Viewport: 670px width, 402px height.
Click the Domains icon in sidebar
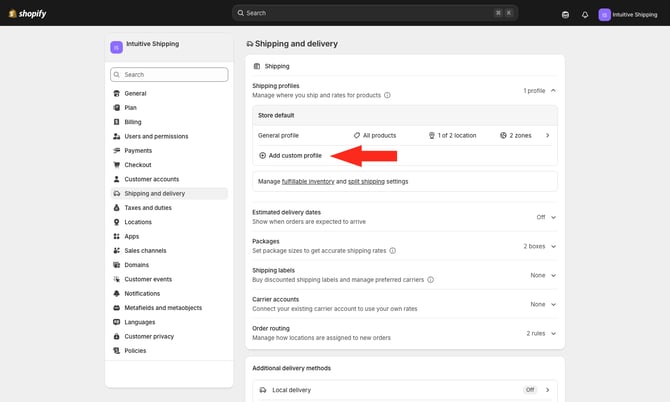click(116, 265)
